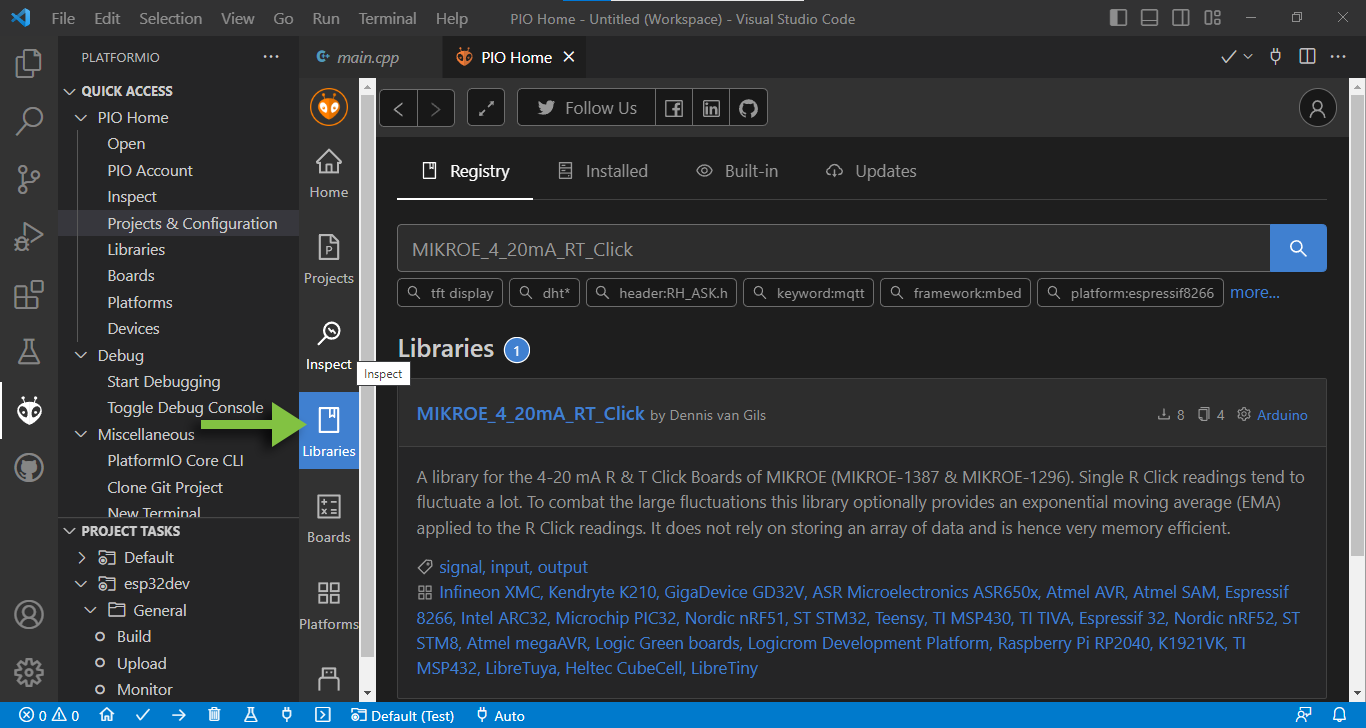The width and height of the screenshot is (1366, 728).
Task: Open PlatformIO GitHub icon in header
Action: point(749,108)
